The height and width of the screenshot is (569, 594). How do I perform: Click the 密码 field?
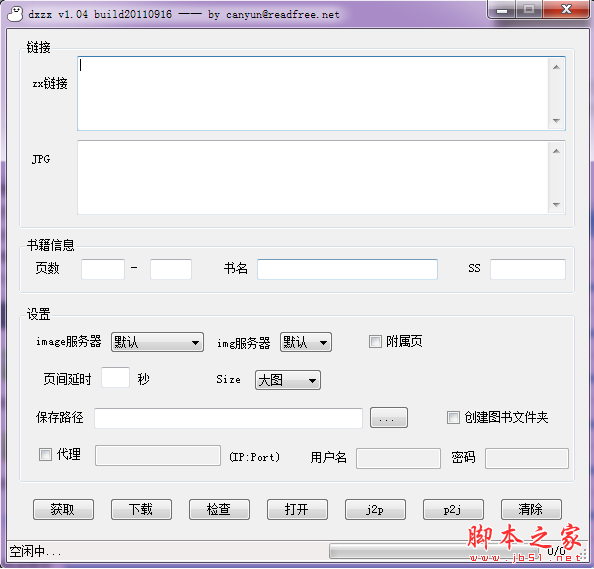click(x=527, y=459)
